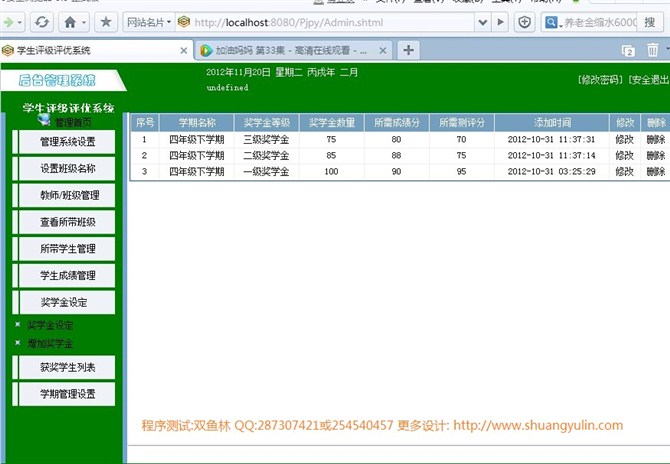Viewport: 670px width, 464px height.
Task: Click the 修改密码 link
Action: [599, 79]
